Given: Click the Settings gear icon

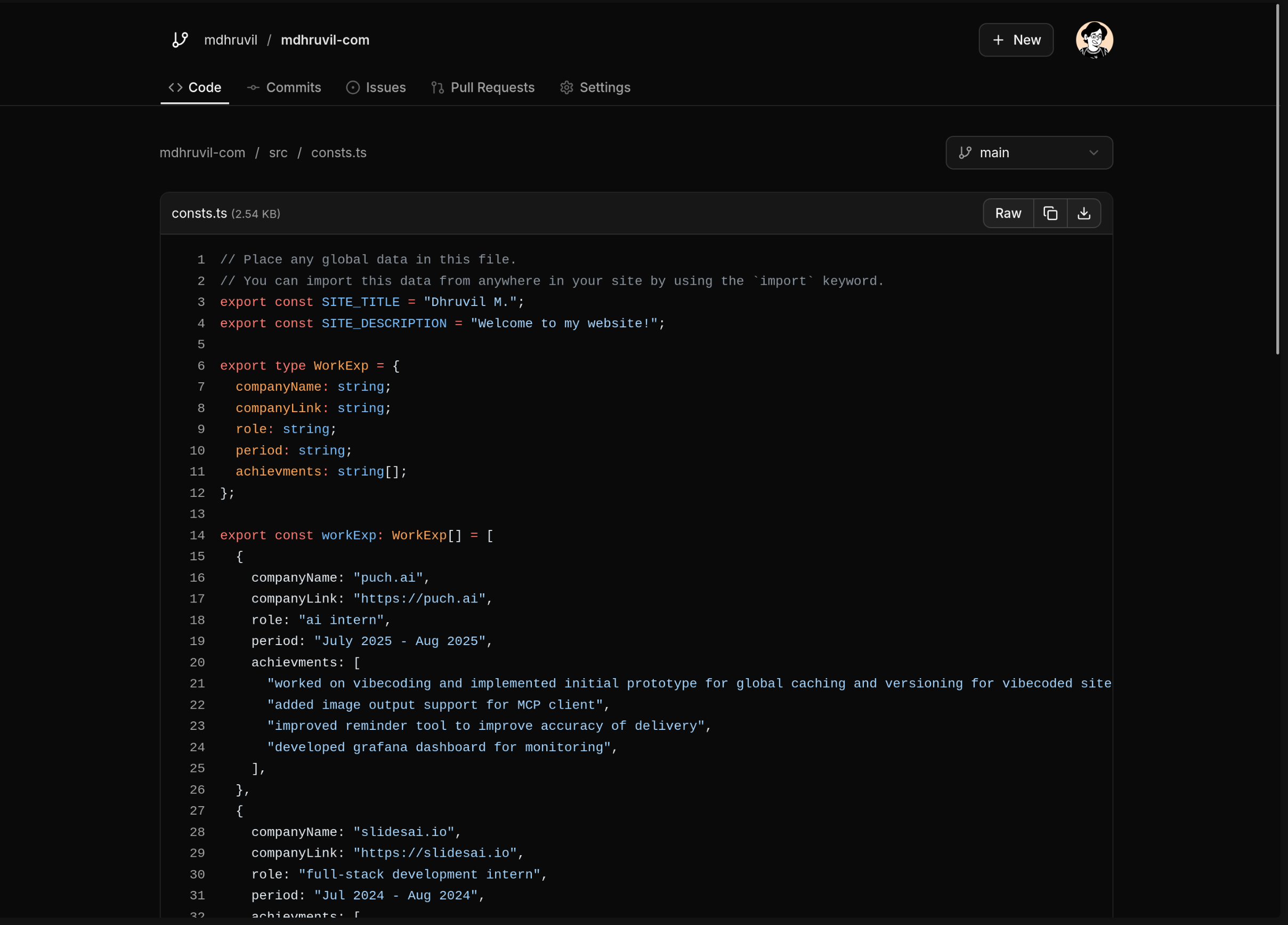Looking at the screenshot, I should tap(566, 87).
